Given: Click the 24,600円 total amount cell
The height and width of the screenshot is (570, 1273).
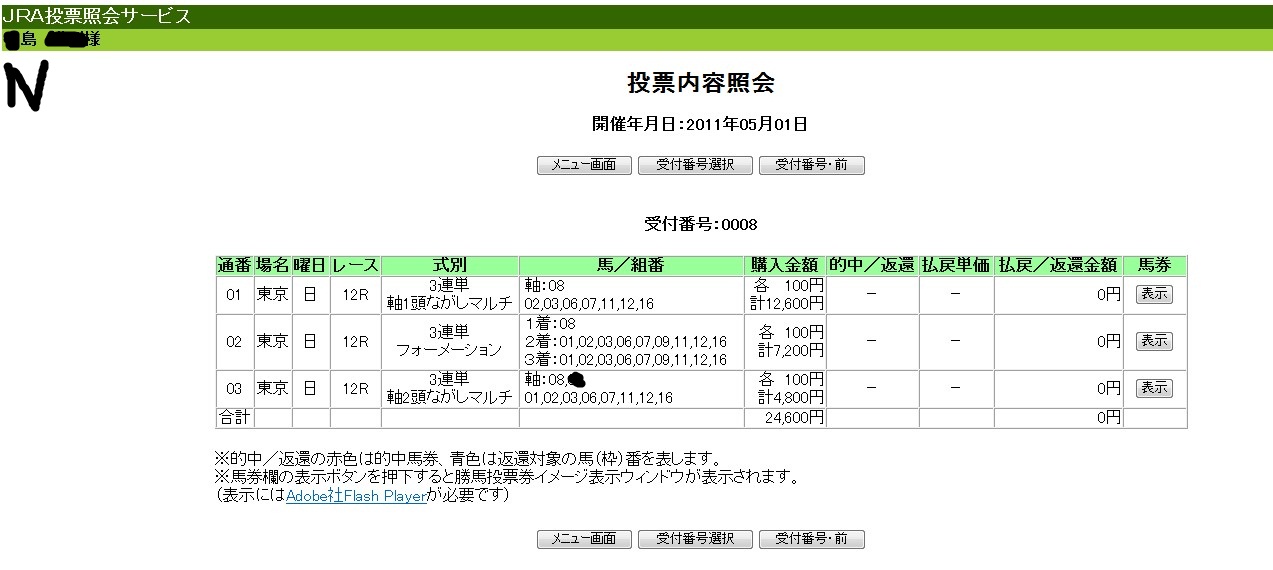Looking at the screenshot, I should click(x=785, y=418).
